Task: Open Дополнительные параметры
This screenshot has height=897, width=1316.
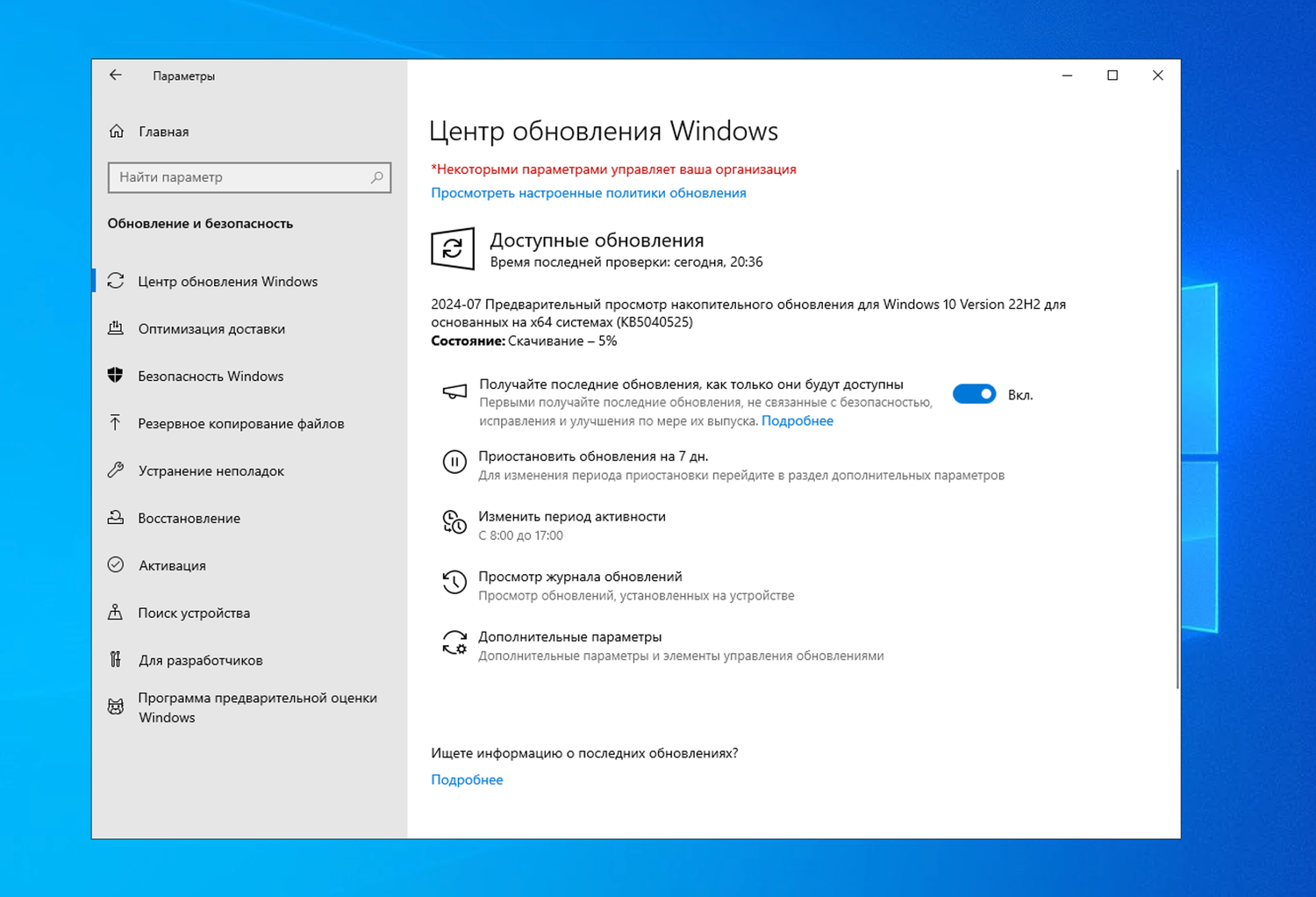Action: click(x=570, y=637)
